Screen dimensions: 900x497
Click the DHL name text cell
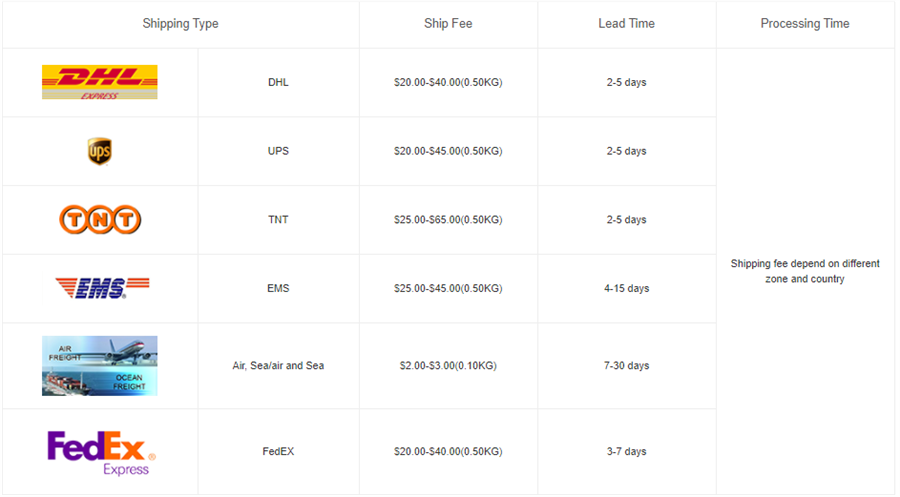(x=278, y=82)
